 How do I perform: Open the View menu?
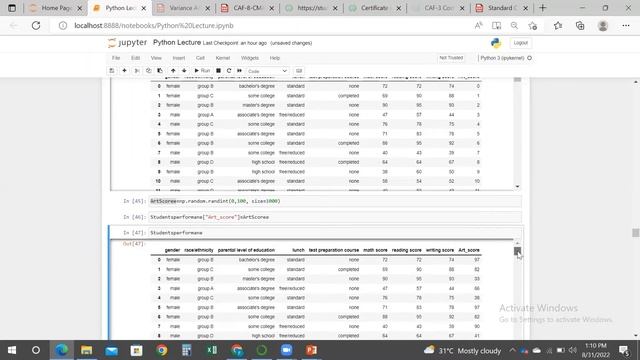(x=156, y=58)
